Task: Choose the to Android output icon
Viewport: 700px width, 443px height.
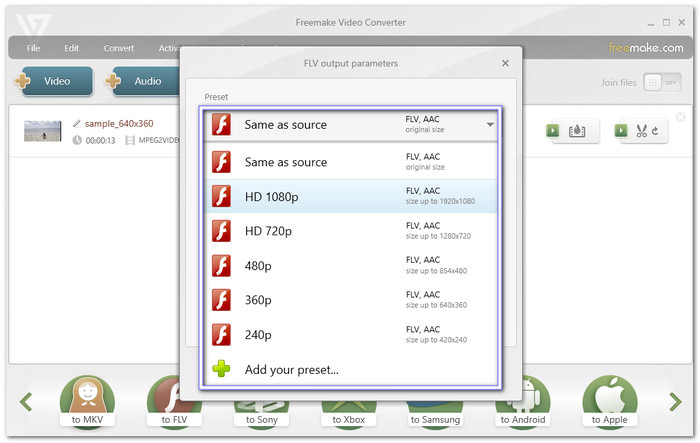Action: (522, 402)
